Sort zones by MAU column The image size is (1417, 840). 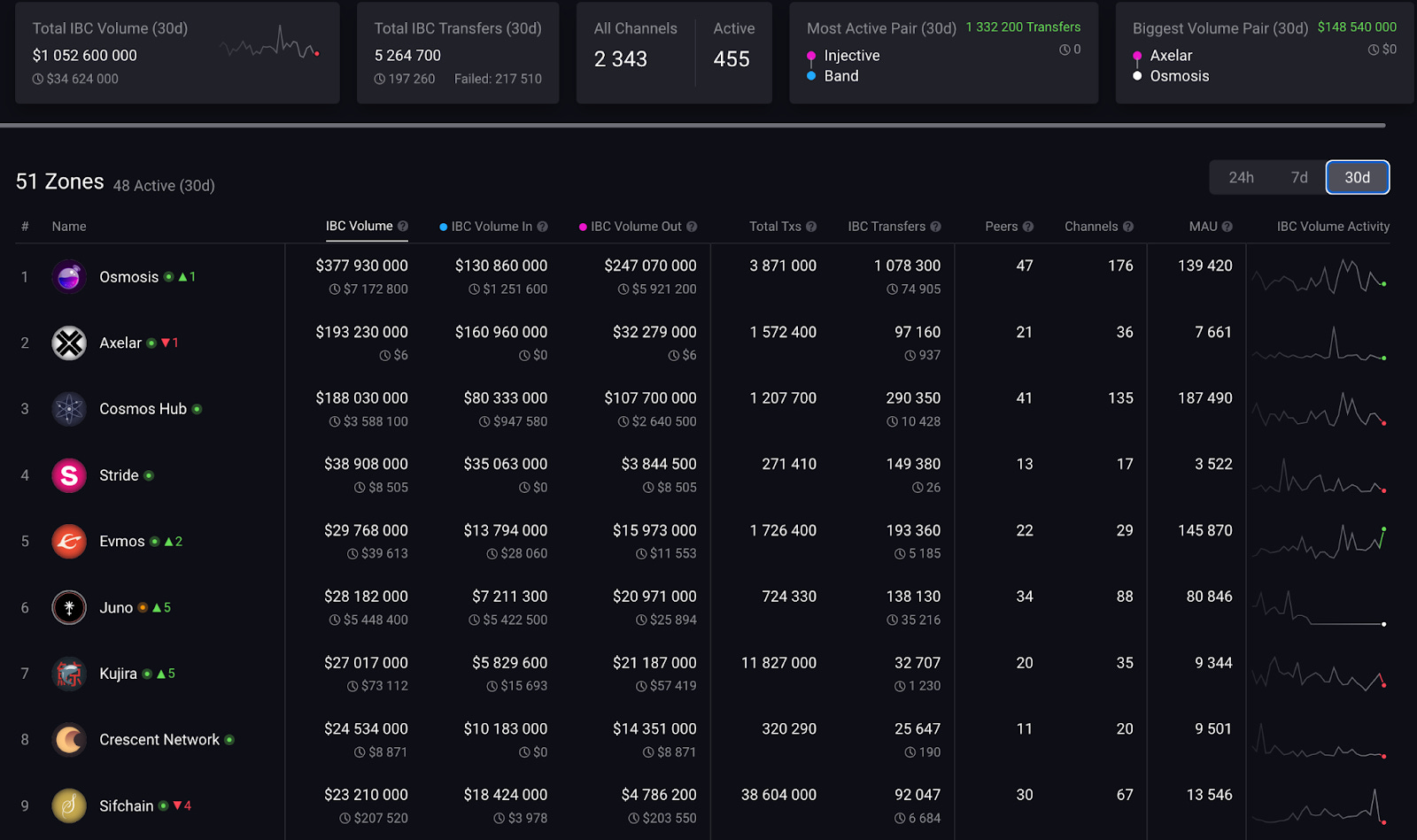tap(1203, 227)
